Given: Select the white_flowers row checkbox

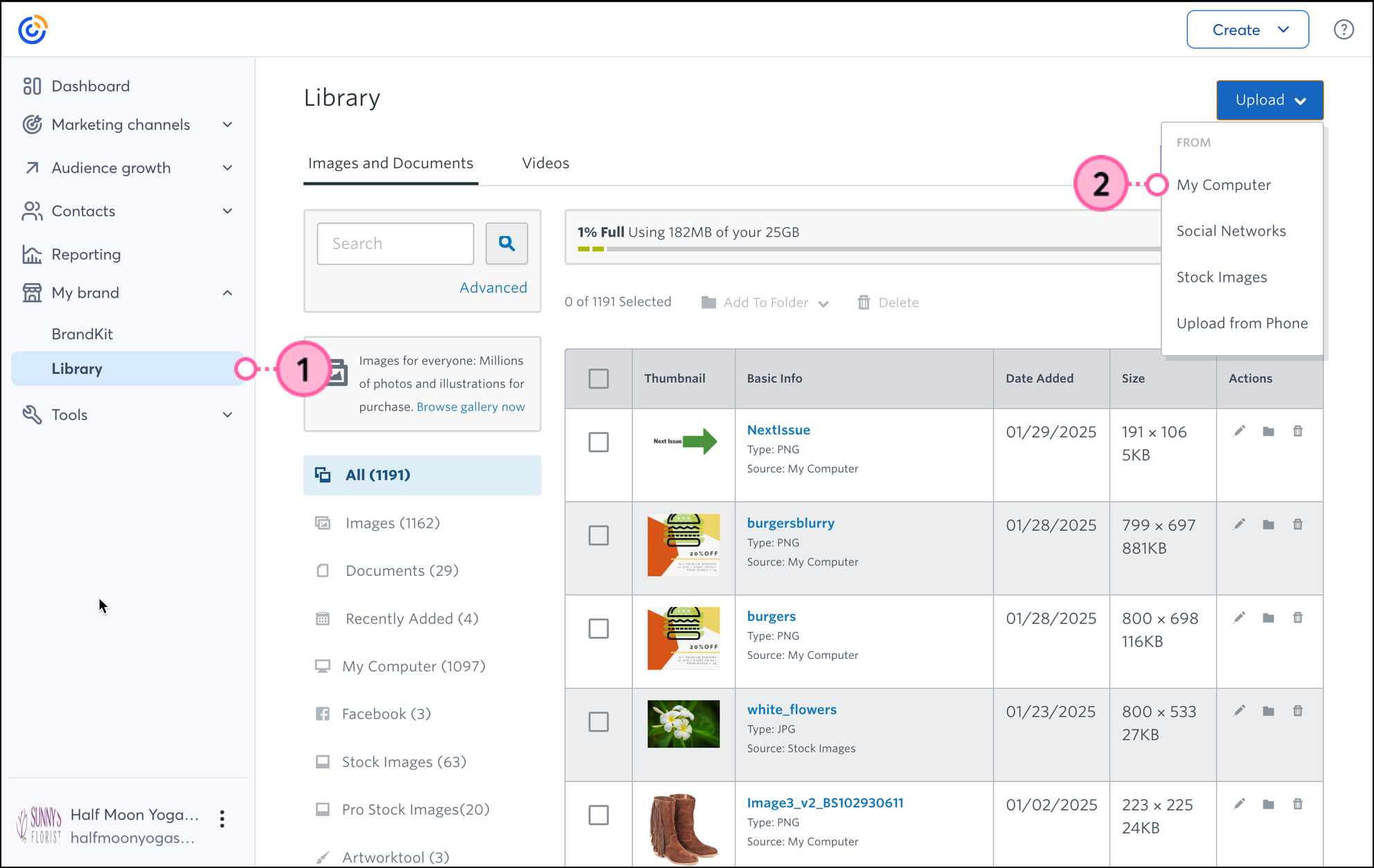Looking at the screenshot, I should tap(598, 722).
